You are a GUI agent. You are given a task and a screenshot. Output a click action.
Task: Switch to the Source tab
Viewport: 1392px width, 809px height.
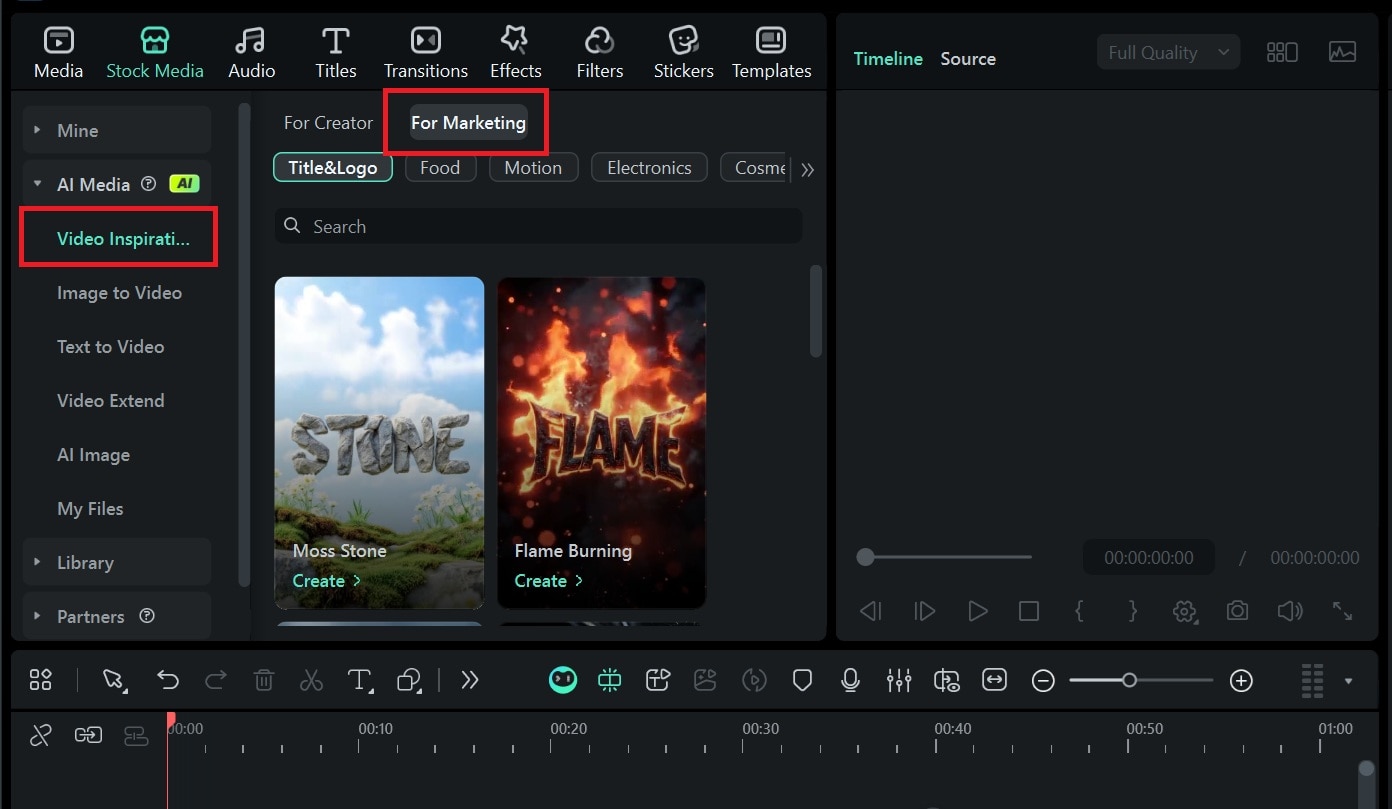coord(967,58)
